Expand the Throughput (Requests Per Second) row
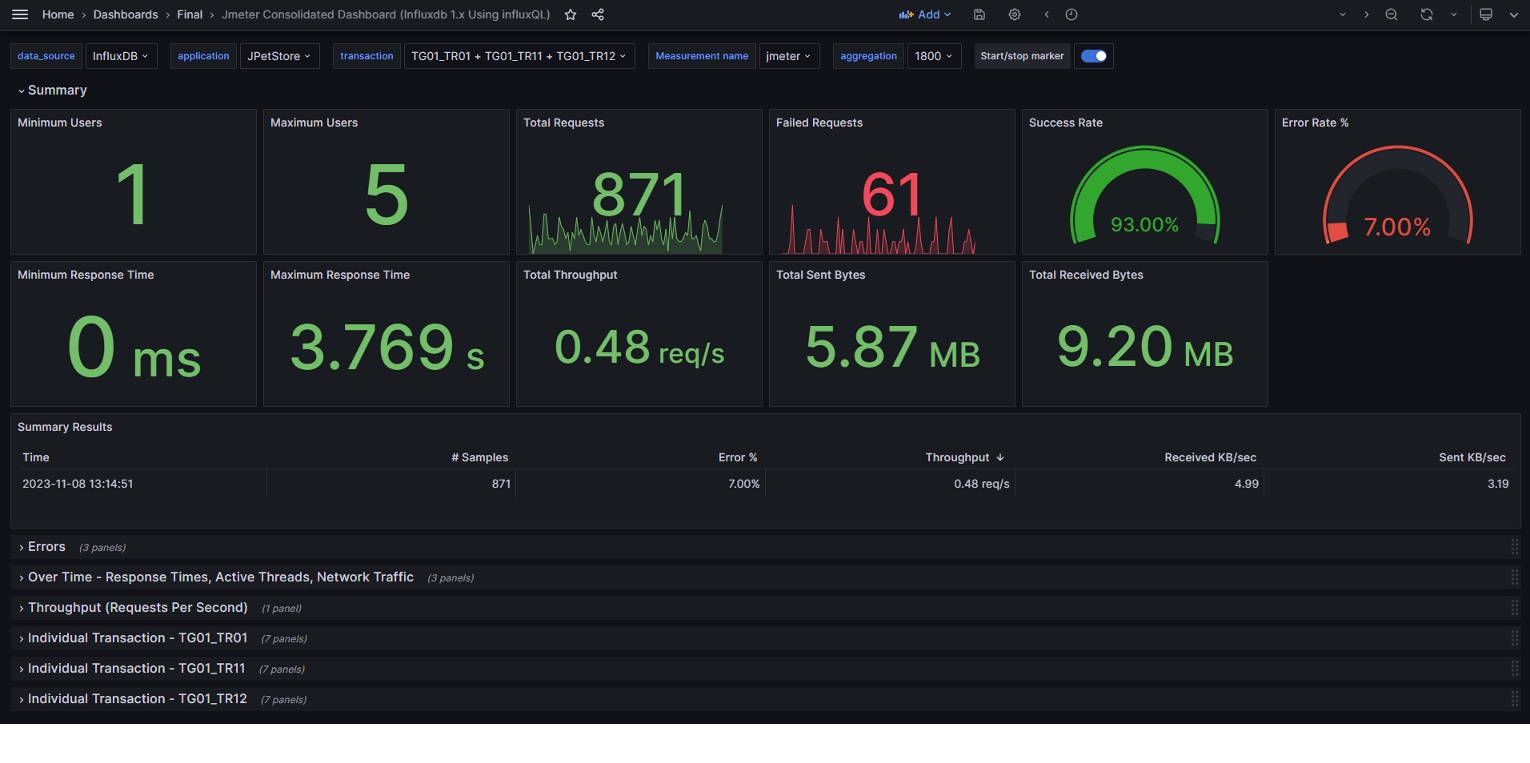This screenshot has height=763, width=1530. click(x=137, y=608)
